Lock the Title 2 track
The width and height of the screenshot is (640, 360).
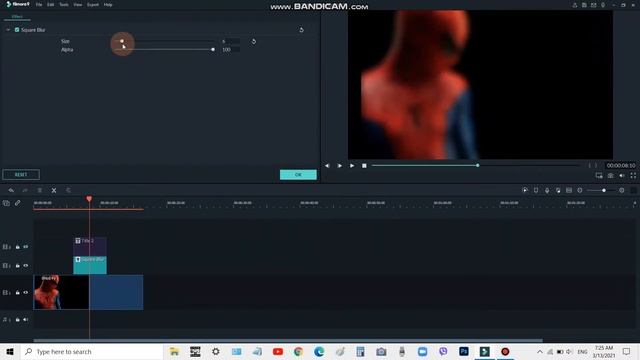coord(18,247)
